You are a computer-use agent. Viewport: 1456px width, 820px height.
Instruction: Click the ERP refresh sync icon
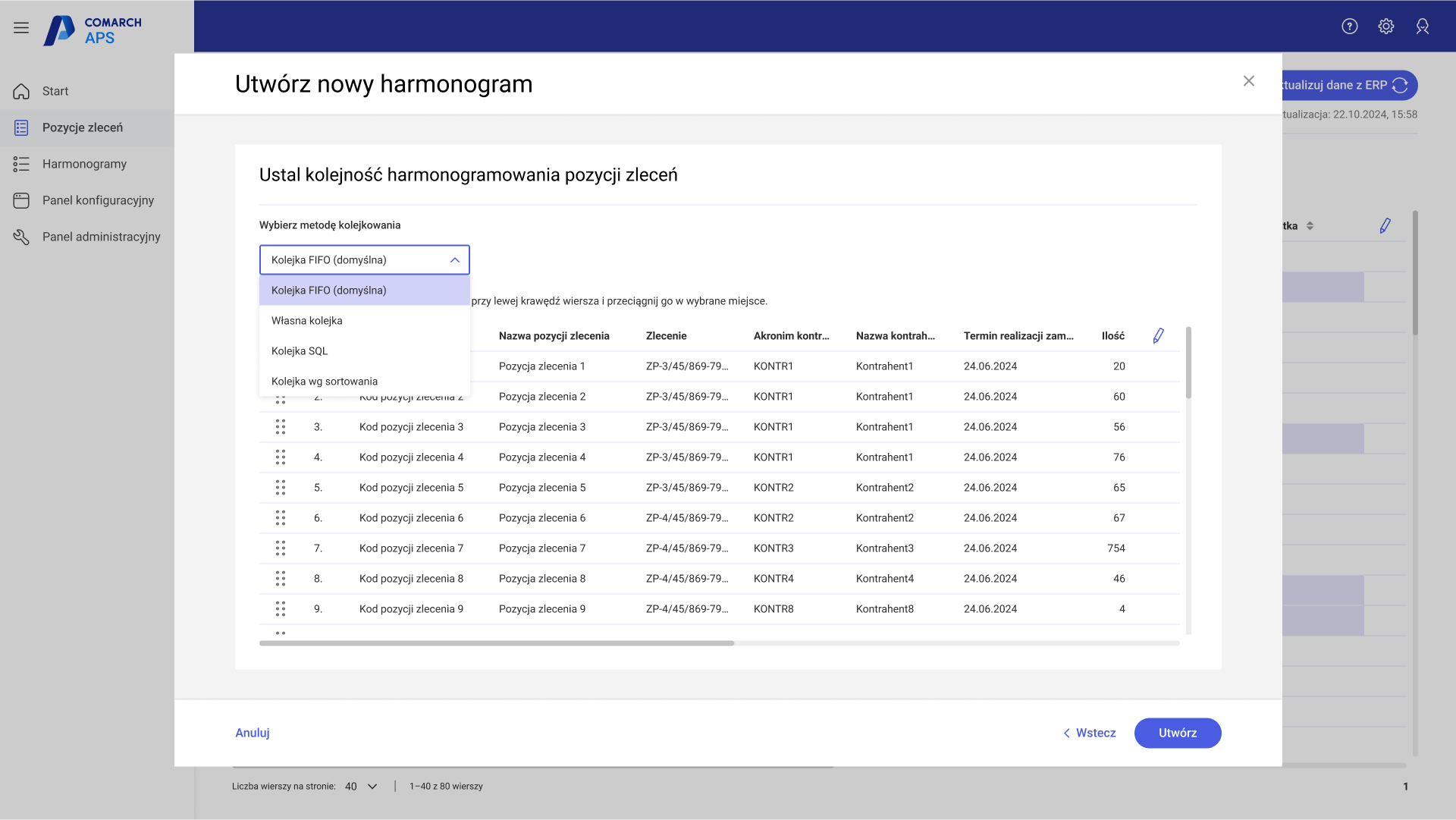click(1400, 86)
